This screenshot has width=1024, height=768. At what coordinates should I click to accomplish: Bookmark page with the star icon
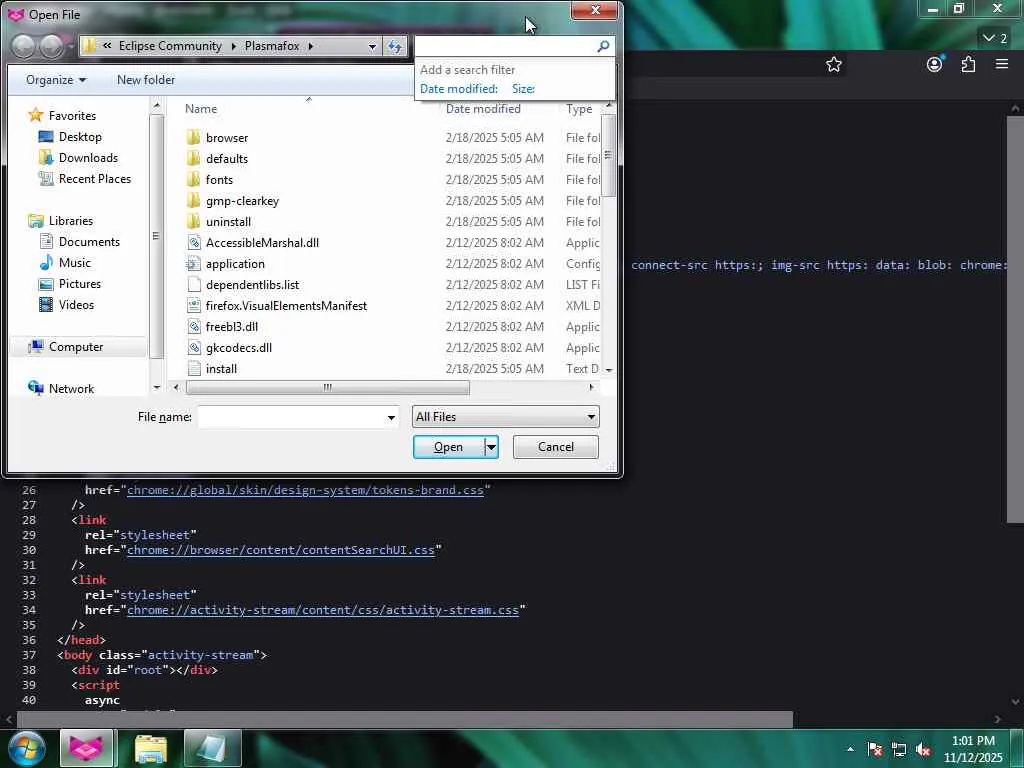[x=833, y=64]
